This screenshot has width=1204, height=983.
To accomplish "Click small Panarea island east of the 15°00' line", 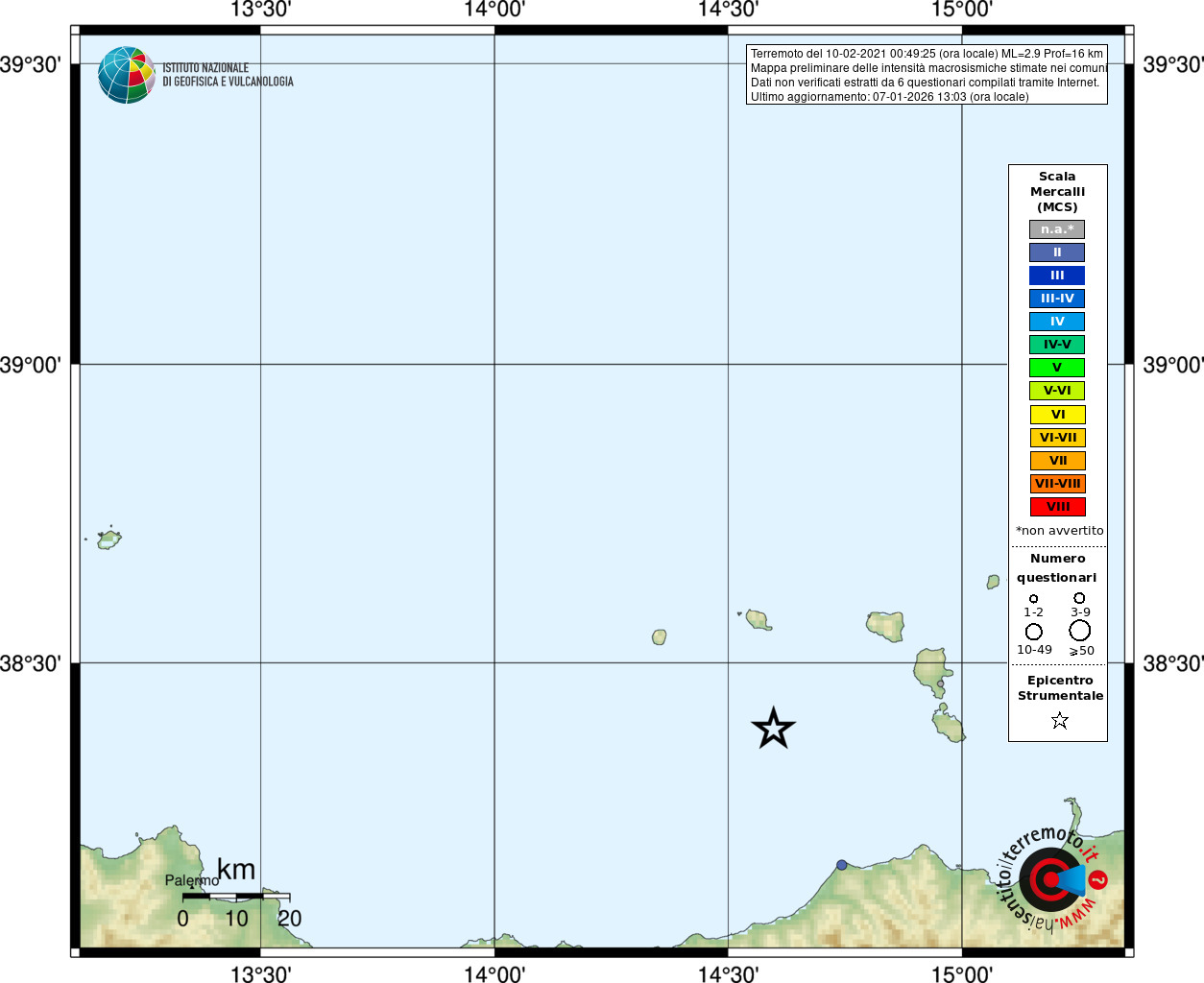I will (x=994, y=582).
